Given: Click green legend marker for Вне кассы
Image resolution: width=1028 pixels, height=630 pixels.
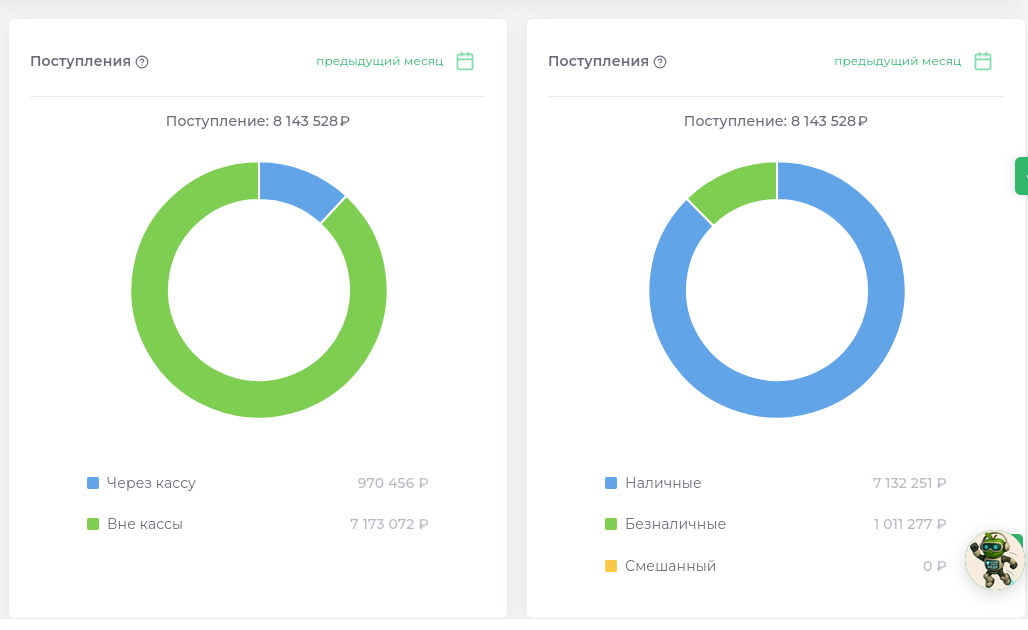Looking at the screenshot, I should click(x=93, y=523).
